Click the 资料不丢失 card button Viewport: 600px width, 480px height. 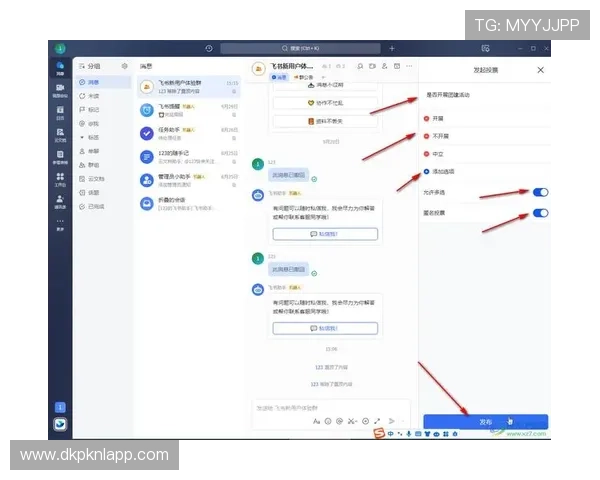pyautogui.click(x=325, y=121)
